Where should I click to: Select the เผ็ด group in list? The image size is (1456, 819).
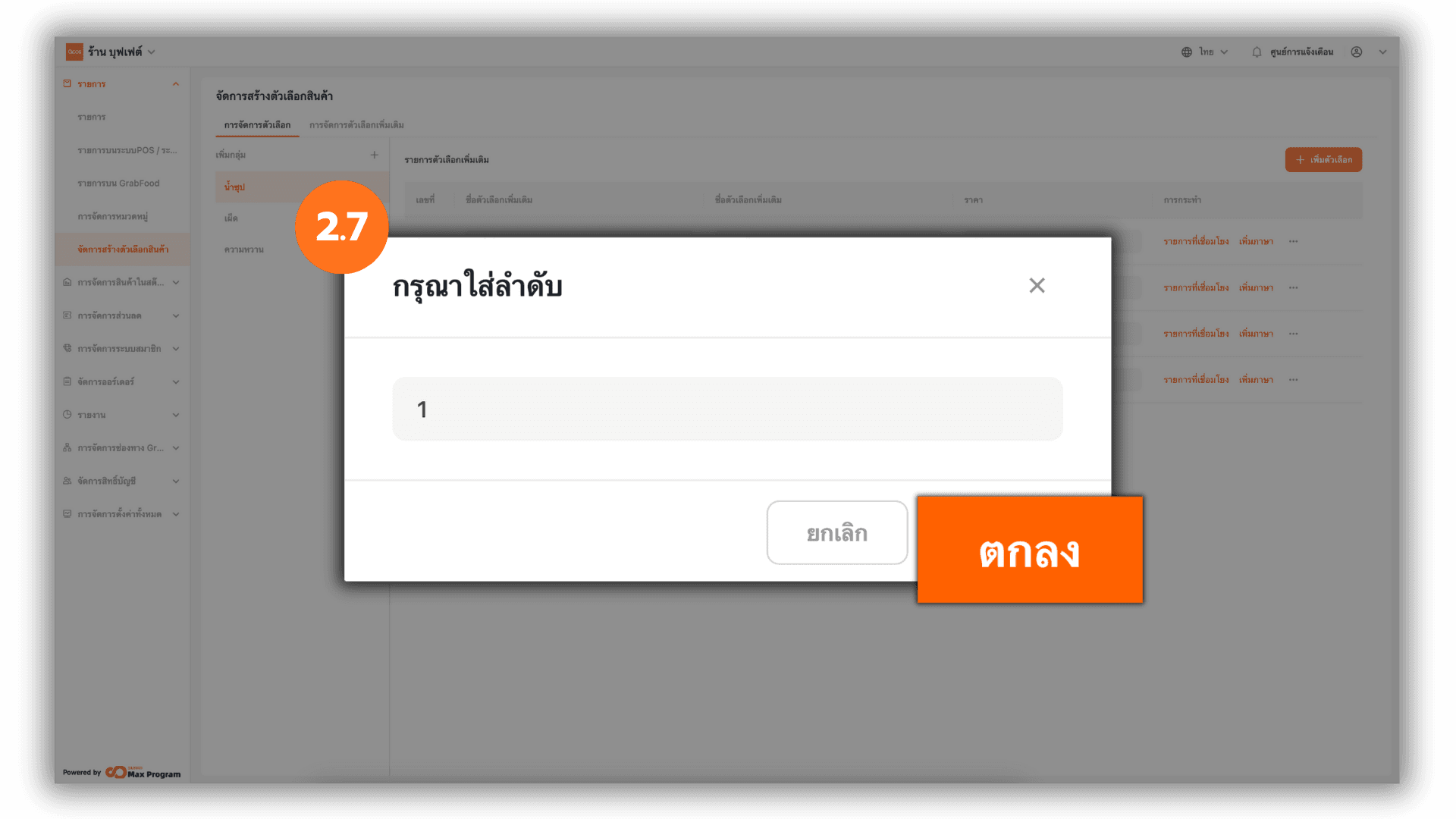coord(231,218)
